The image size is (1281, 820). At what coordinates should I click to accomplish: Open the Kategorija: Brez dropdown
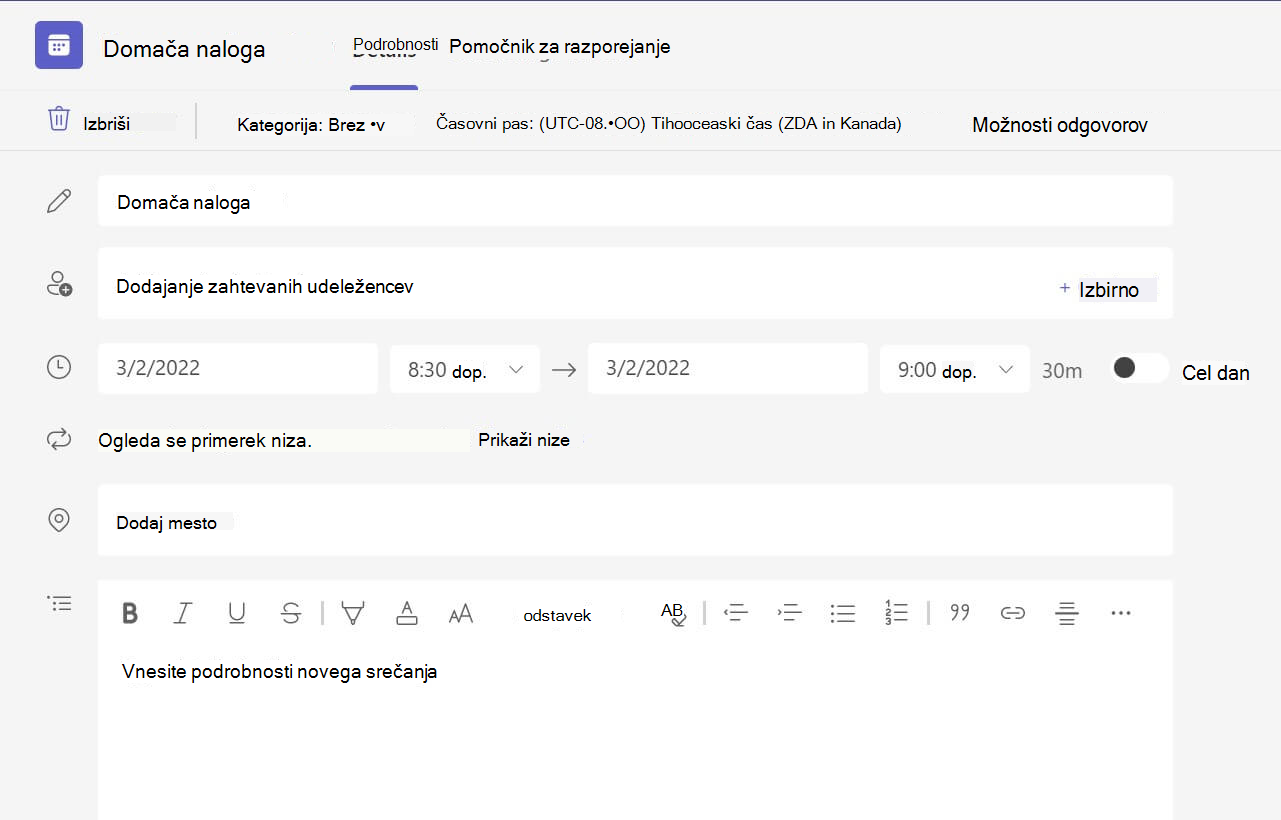coord(311,125)
